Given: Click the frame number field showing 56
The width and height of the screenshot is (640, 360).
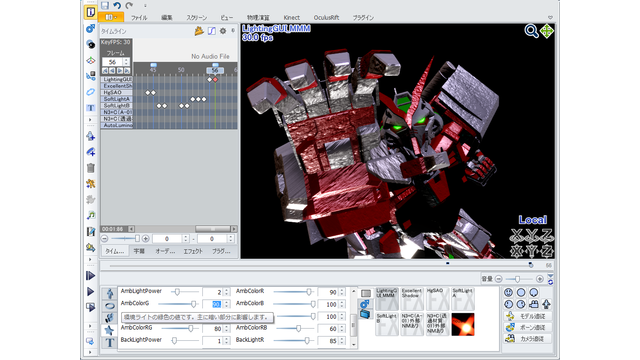Looking at the screenshot, I should (112, 62).
